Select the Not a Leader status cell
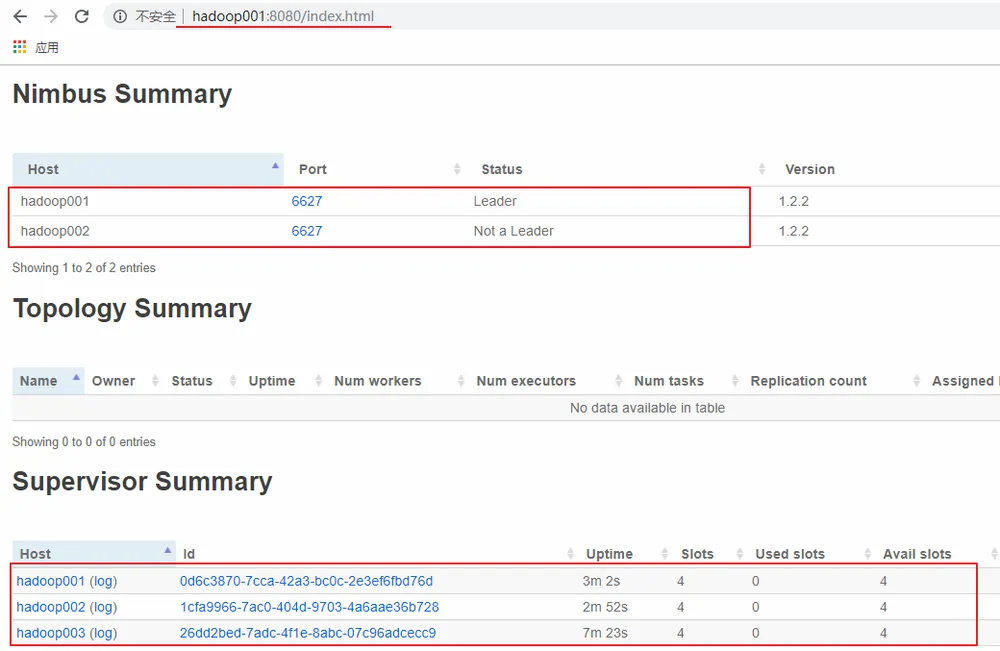The width and height of the screenshot is (1000, 651). point(513,231)
